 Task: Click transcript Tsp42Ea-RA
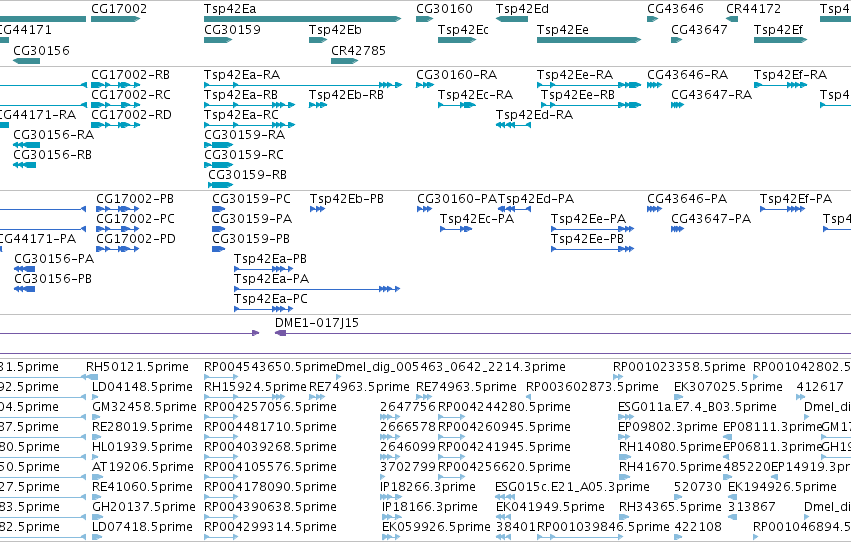[x=242, y=75]
